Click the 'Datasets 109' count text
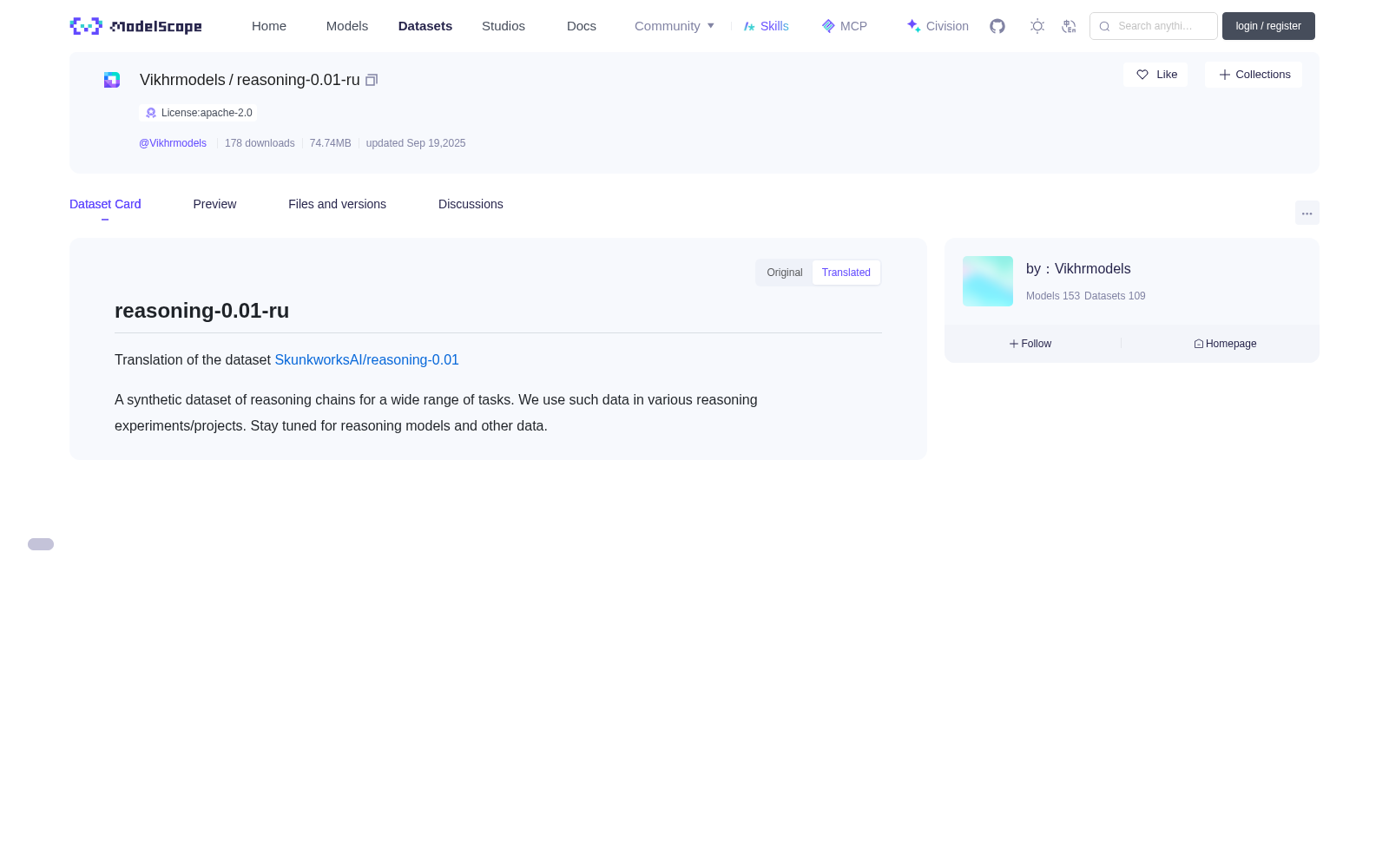This screenshot has height=868, width=1389. pos(1115,296)
